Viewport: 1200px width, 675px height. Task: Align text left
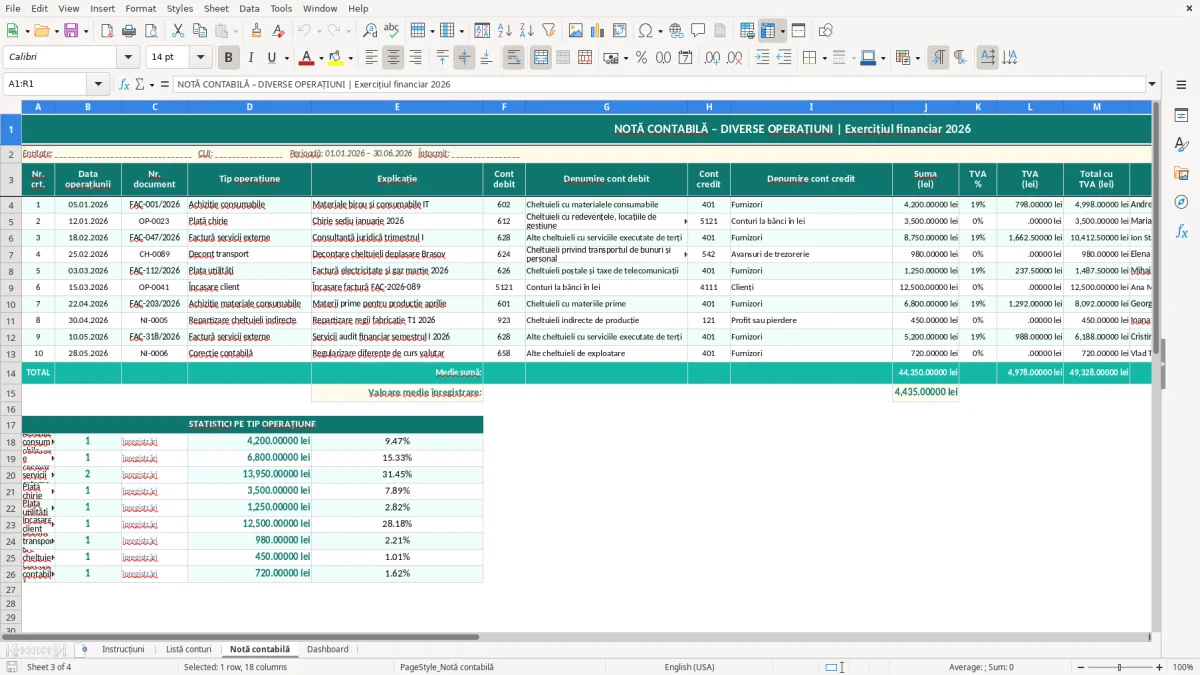pyautogui.click(x=372, y=58)
